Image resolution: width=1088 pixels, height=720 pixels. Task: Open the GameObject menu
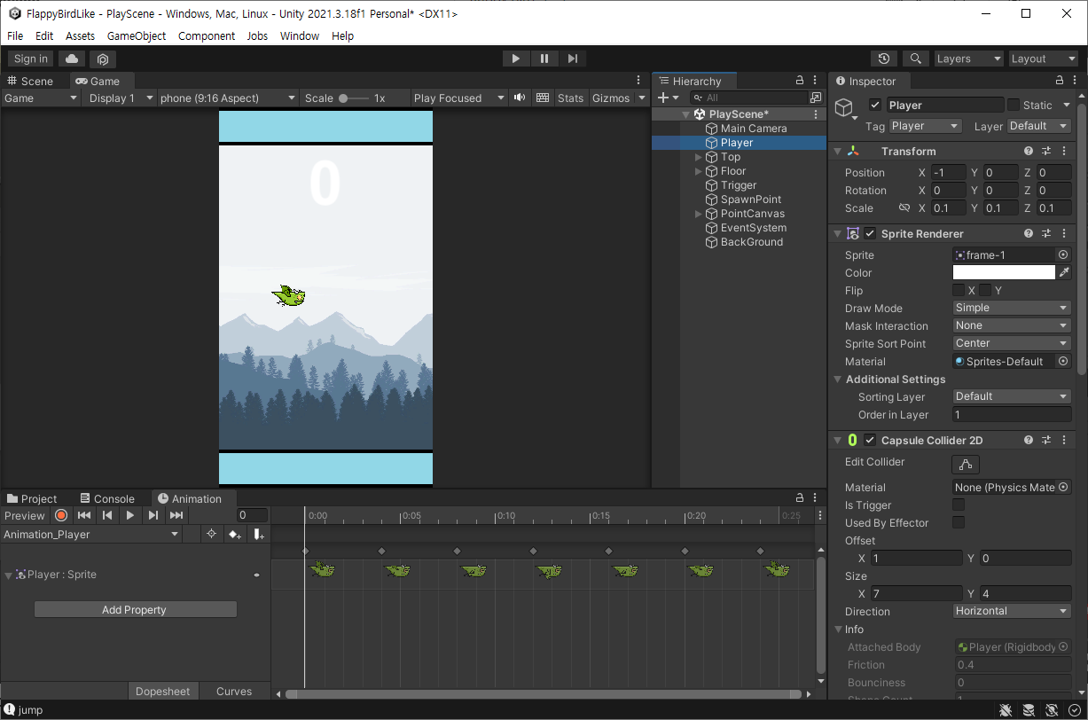136,36
